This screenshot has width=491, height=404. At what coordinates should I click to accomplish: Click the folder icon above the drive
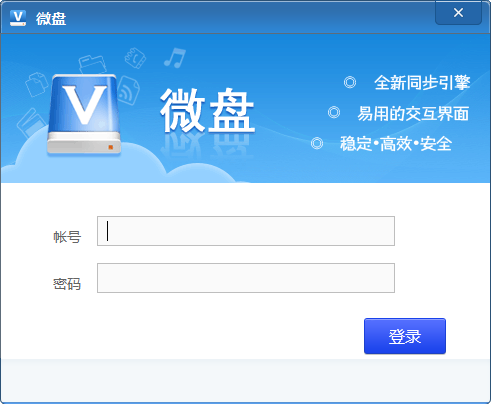coord(93,65)
